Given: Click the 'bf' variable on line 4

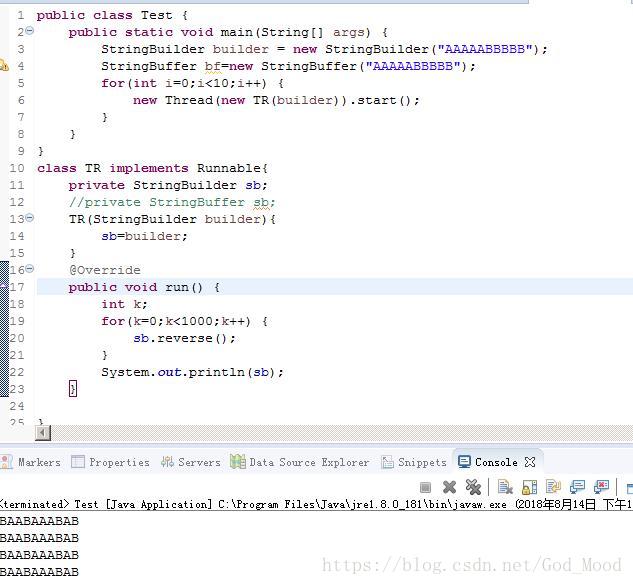Looking at the screenshot, I should [213, 66].
